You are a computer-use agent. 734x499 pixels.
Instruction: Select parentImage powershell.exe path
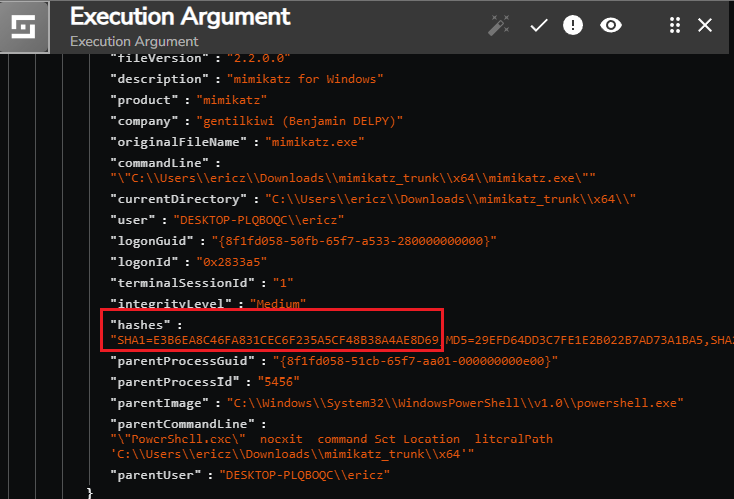(x=455, y=403)
